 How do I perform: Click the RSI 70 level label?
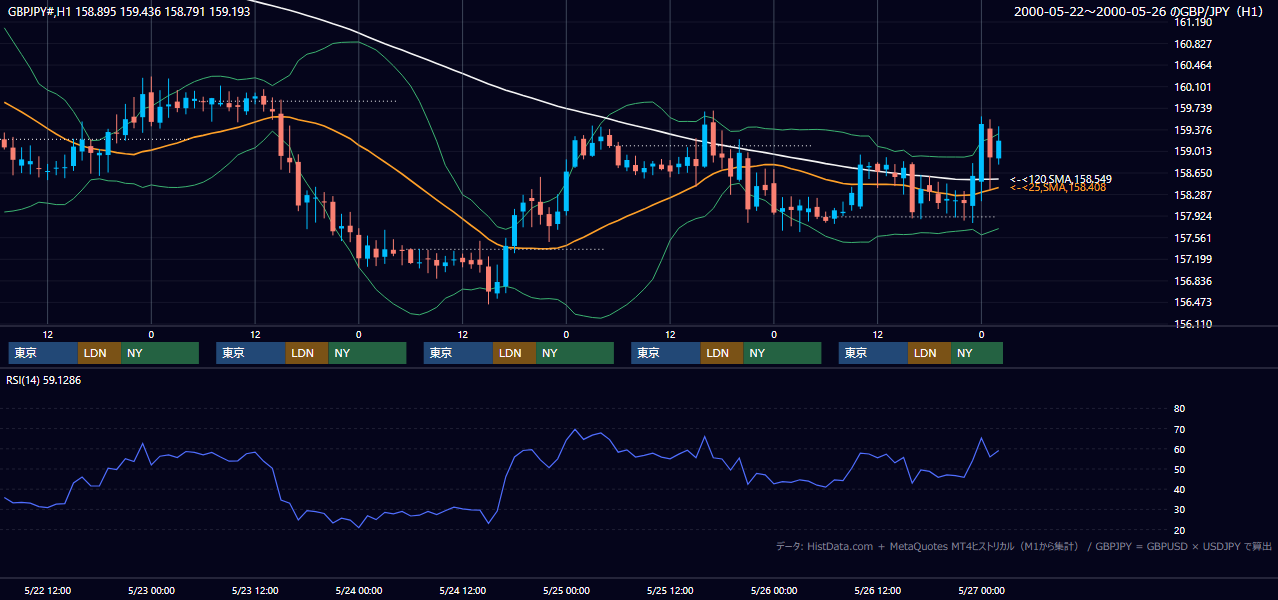tap(1180, 429)
